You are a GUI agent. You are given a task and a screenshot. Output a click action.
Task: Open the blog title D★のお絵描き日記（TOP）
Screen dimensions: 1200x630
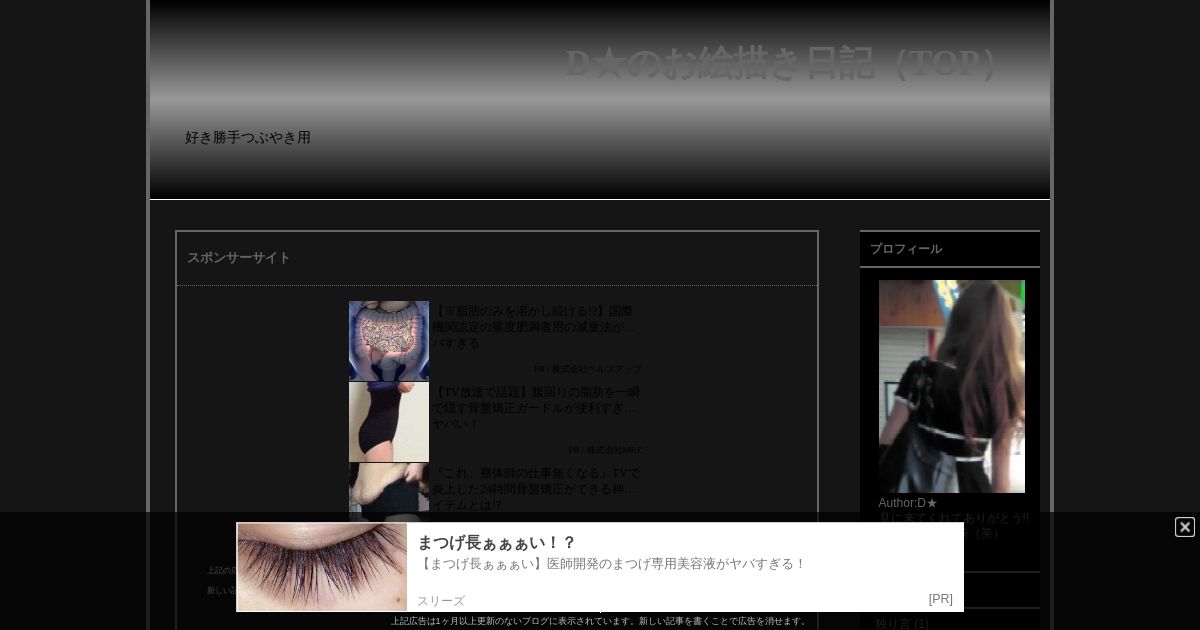pos(781,63)
